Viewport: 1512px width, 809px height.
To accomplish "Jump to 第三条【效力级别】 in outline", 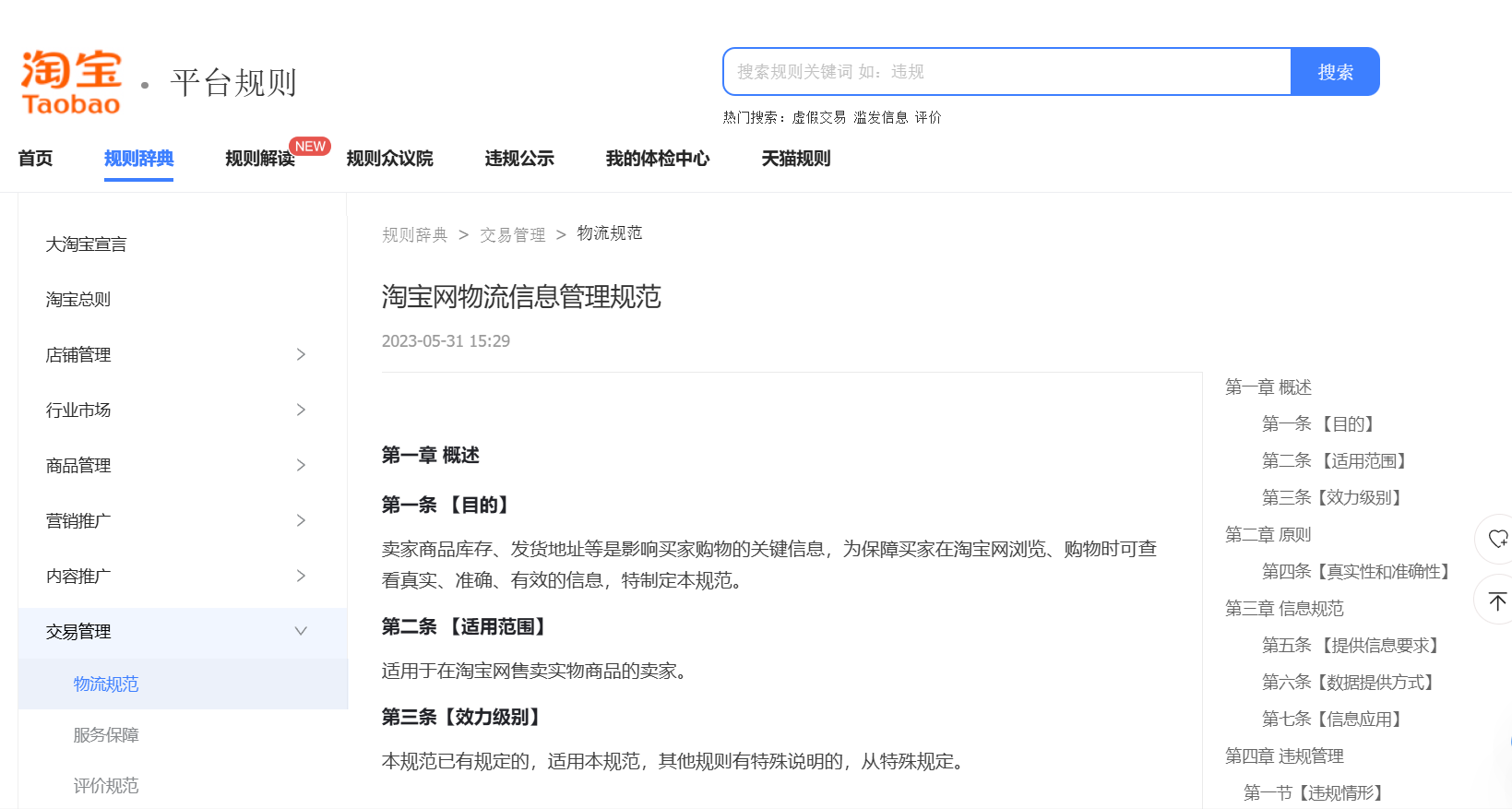I will click(x=1335, y=498).
